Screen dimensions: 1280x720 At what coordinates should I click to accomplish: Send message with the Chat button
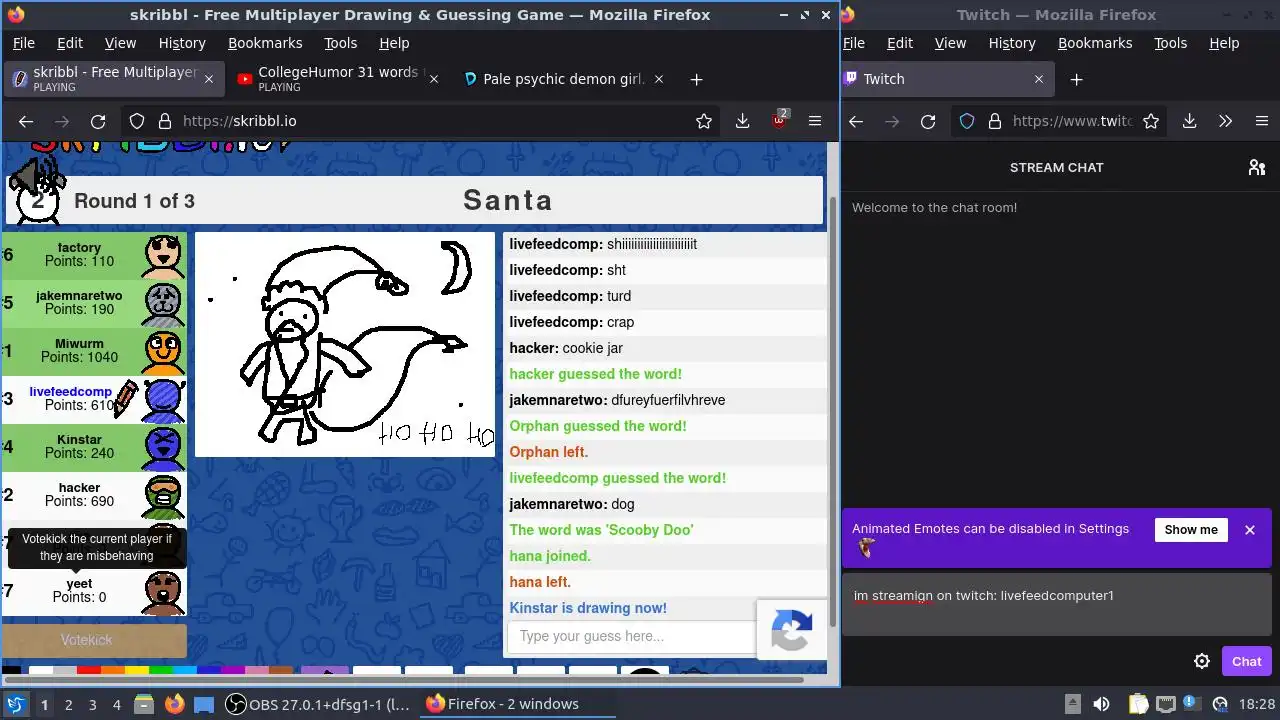coord(1246,661)
